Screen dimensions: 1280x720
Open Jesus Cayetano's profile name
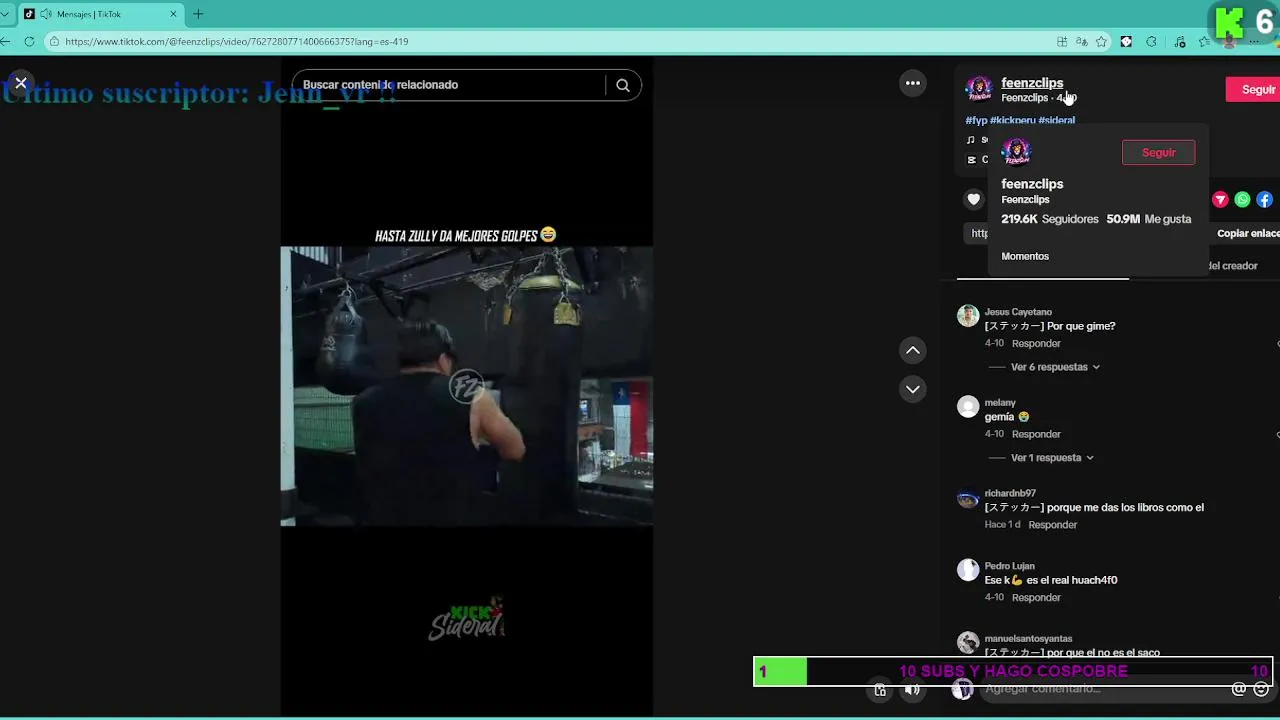1018,312
